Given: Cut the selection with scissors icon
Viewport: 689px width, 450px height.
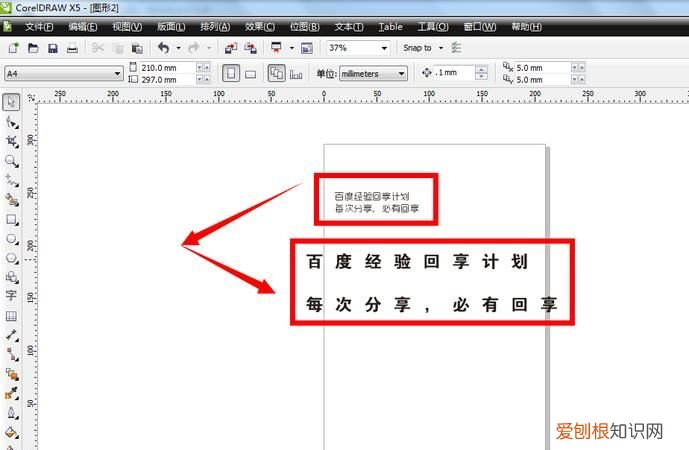Looking at the screenshot, I should (98, 48).
